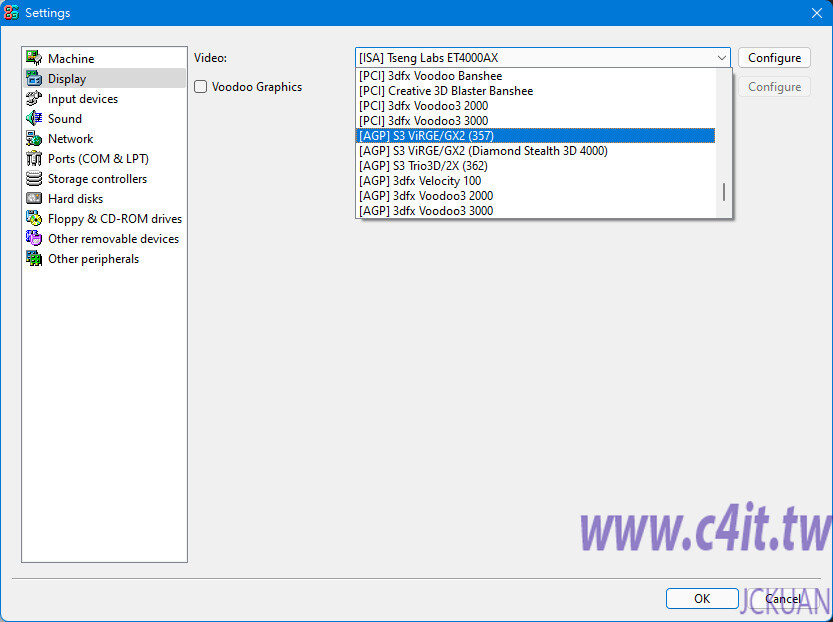Pick [AGP] 3dfx Voodoo3 3000
833x622 pixels.
(535, 210)
